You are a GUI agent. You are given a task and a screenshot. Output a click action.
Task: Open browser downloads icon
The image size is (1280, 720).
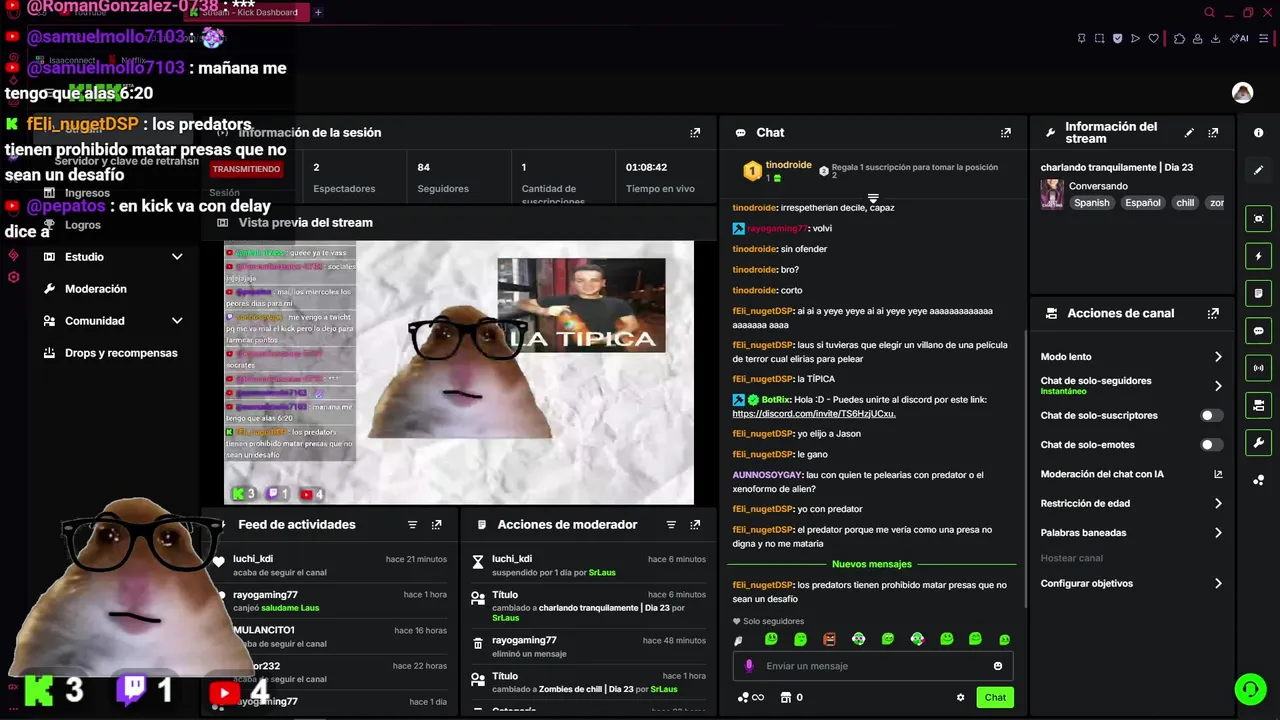[x=1215, y=39]
